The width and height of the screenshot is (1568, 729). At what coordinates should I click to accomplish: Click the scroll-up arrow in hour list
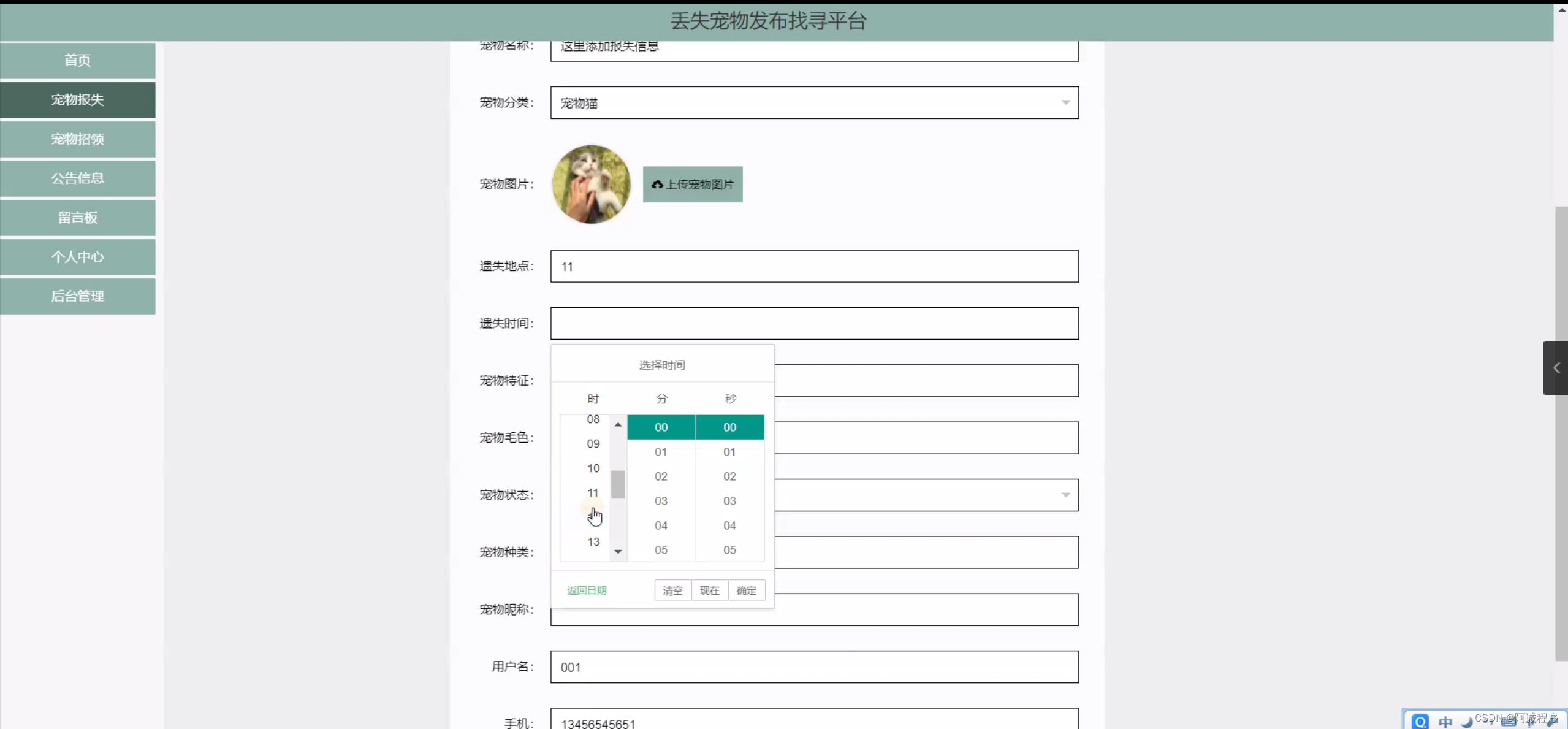(x=618, y=424)
